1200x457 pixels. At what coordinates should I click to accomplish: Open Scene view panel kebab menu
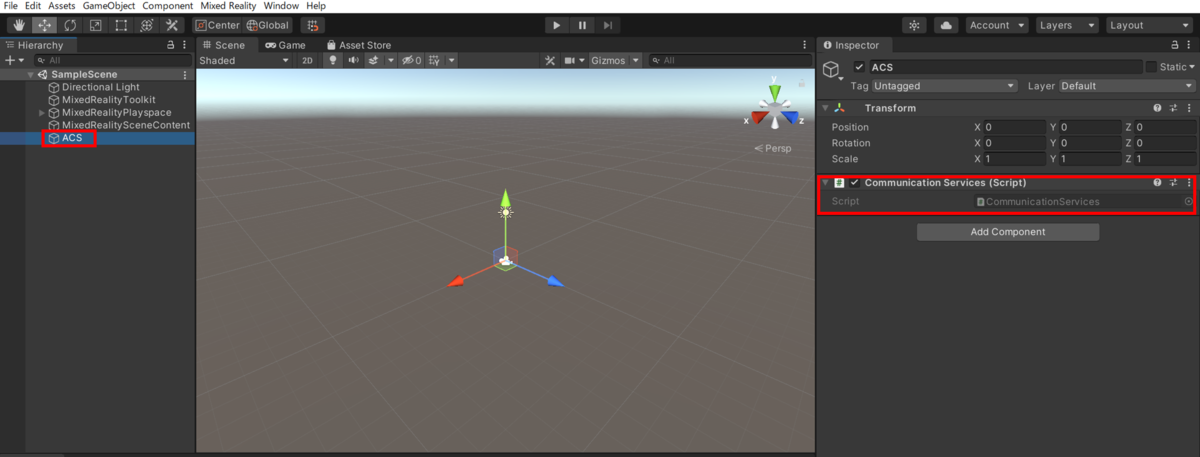click(805, 45)
